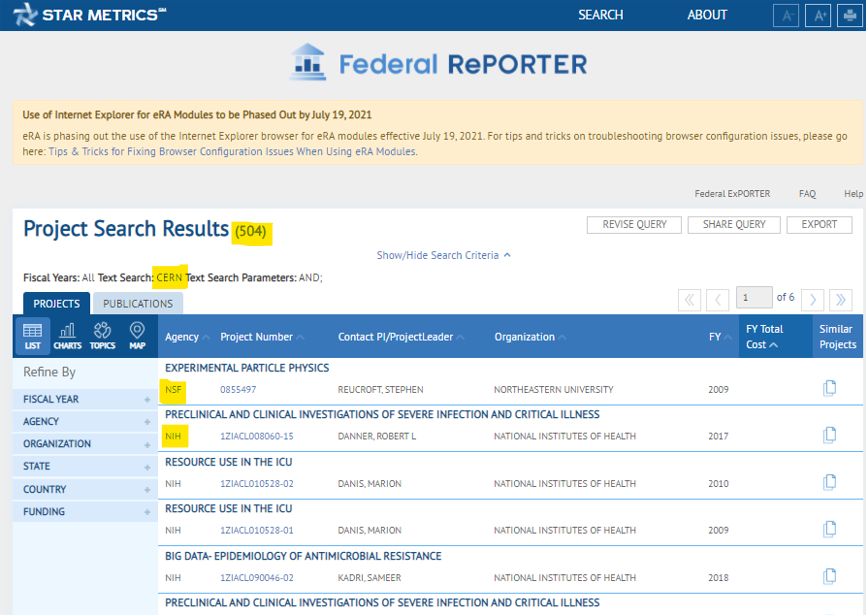Click the Similar Projects column header
The width and height of the screenshot is (866, 615).
click(837, 337)
